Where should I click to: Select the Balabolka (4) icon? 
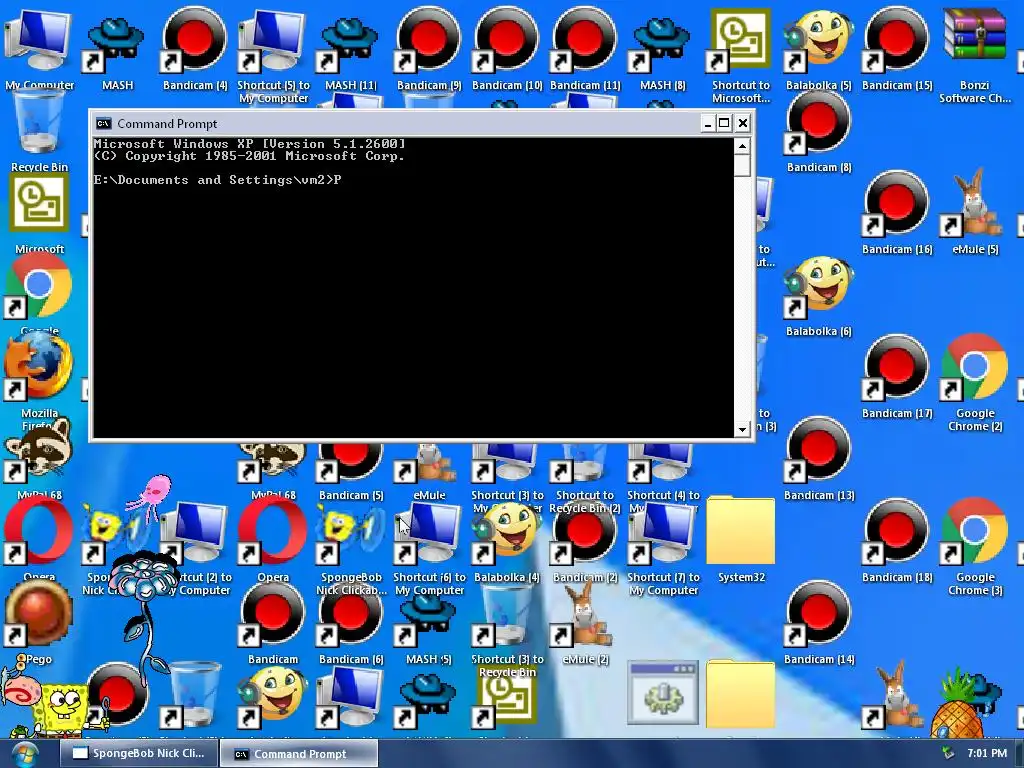point(507,533)
